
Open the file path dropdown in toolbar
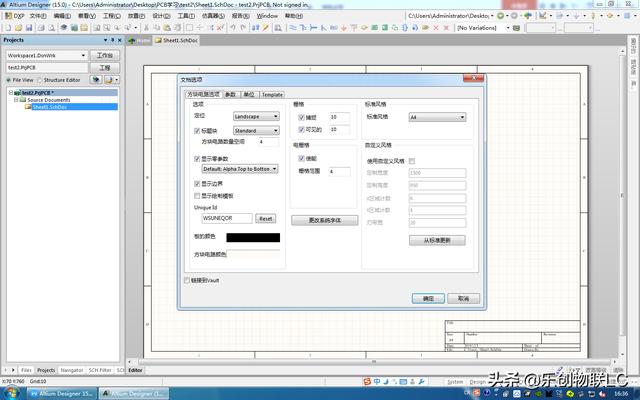click(492, 16)
